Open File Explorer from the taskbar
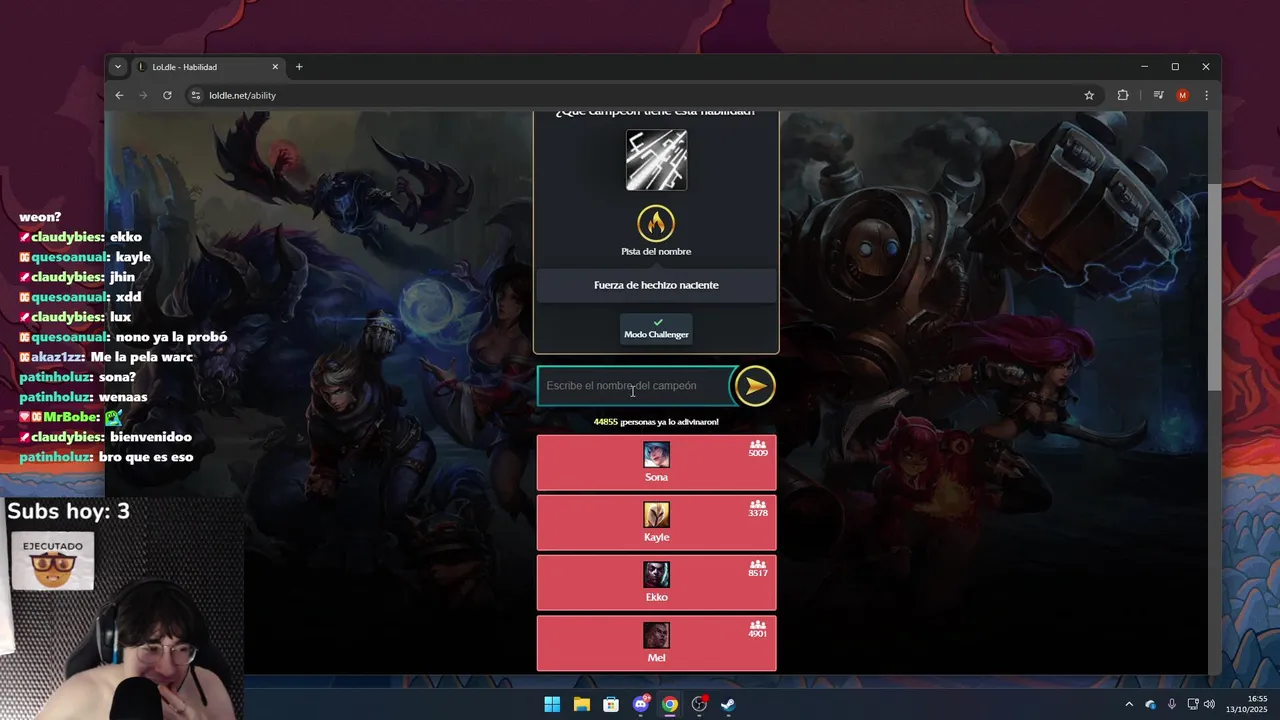1280x720 pixels. (581, 704)
